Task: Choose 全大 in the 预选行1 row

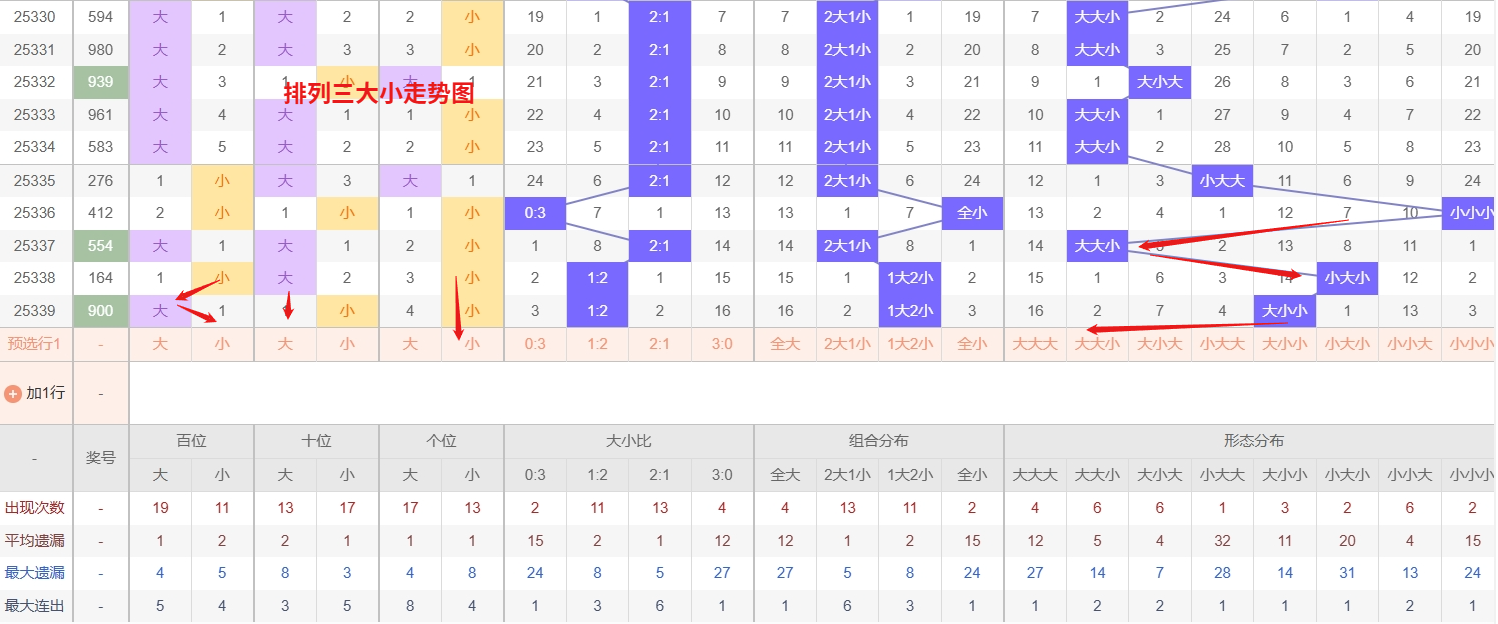Action: tap(785, 344)
